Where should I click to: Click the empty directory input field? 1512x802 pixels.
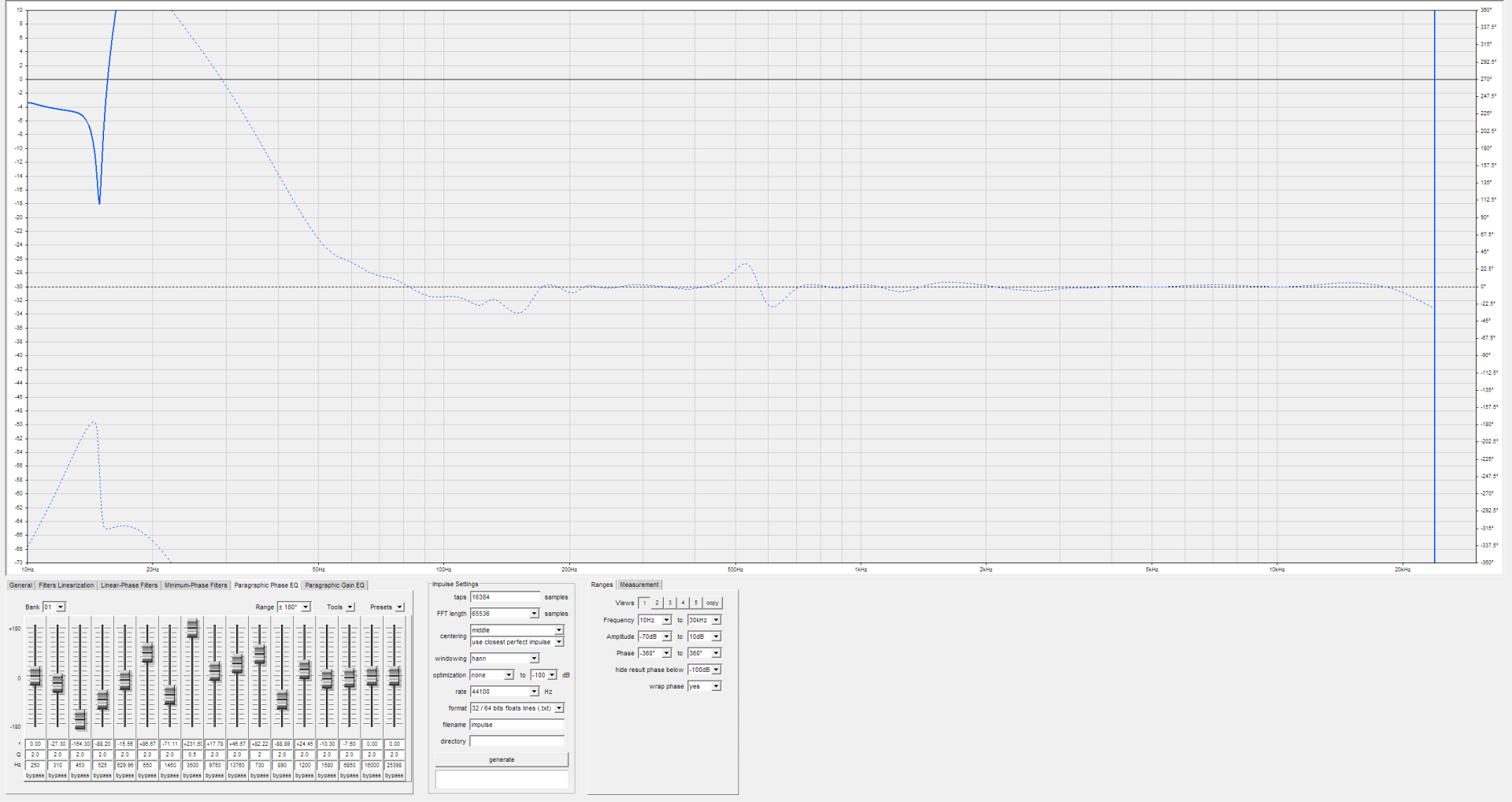[x=517, y=741]
